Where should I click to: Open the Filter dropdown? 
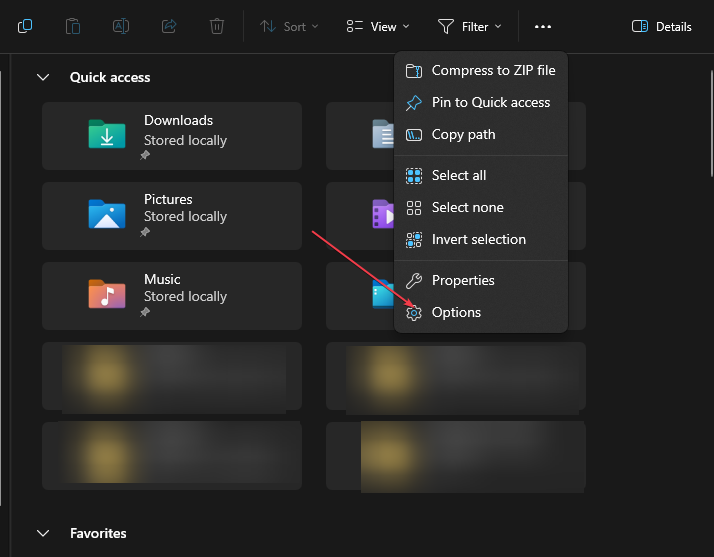click(470, 27)
